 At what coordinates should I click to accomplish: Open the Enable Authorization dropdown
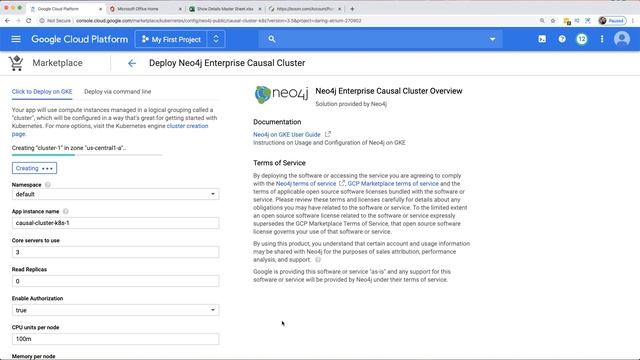coord(116,310)
